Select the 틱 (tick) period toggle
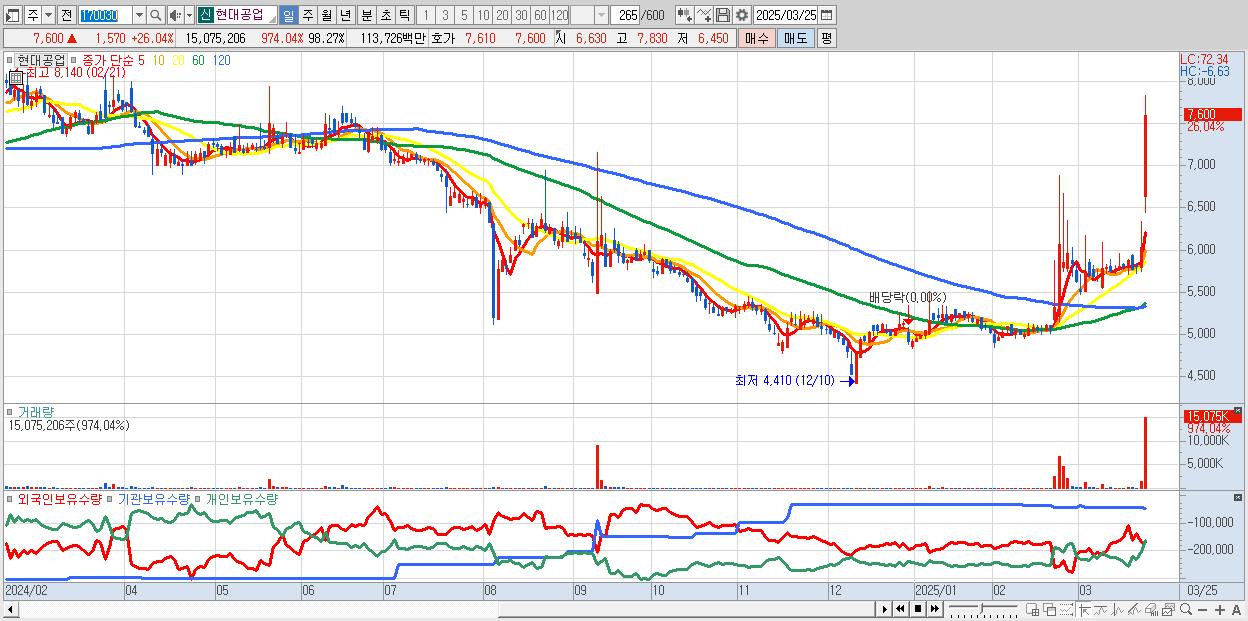The height and width of the screenshot is (621, 1248). (x=404, y=15)
